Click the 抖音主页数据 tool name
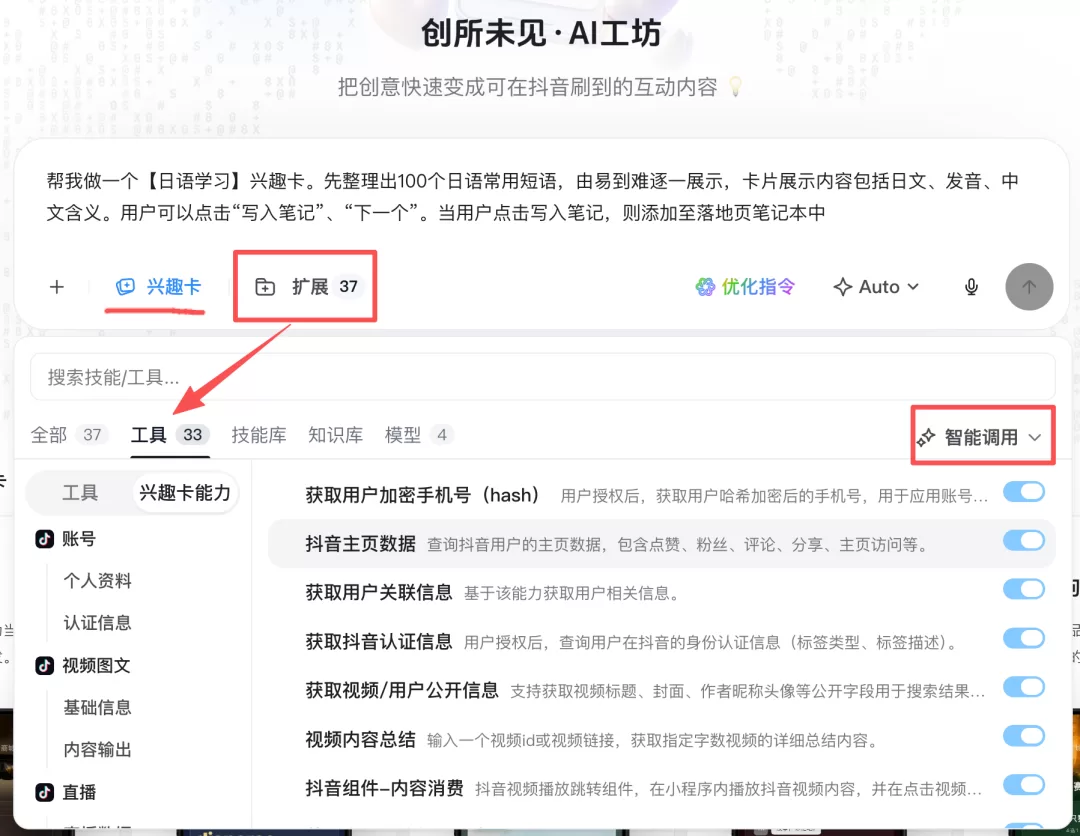 (360, 544)
